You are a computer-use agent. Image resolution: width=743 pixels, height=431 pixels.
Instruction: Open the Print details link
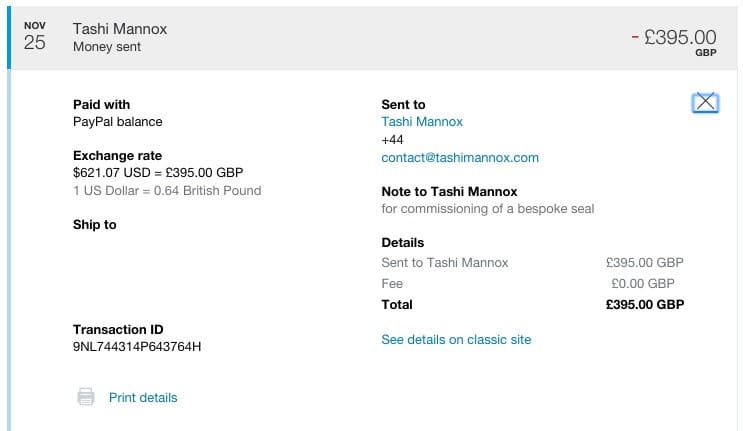(143, 397)
